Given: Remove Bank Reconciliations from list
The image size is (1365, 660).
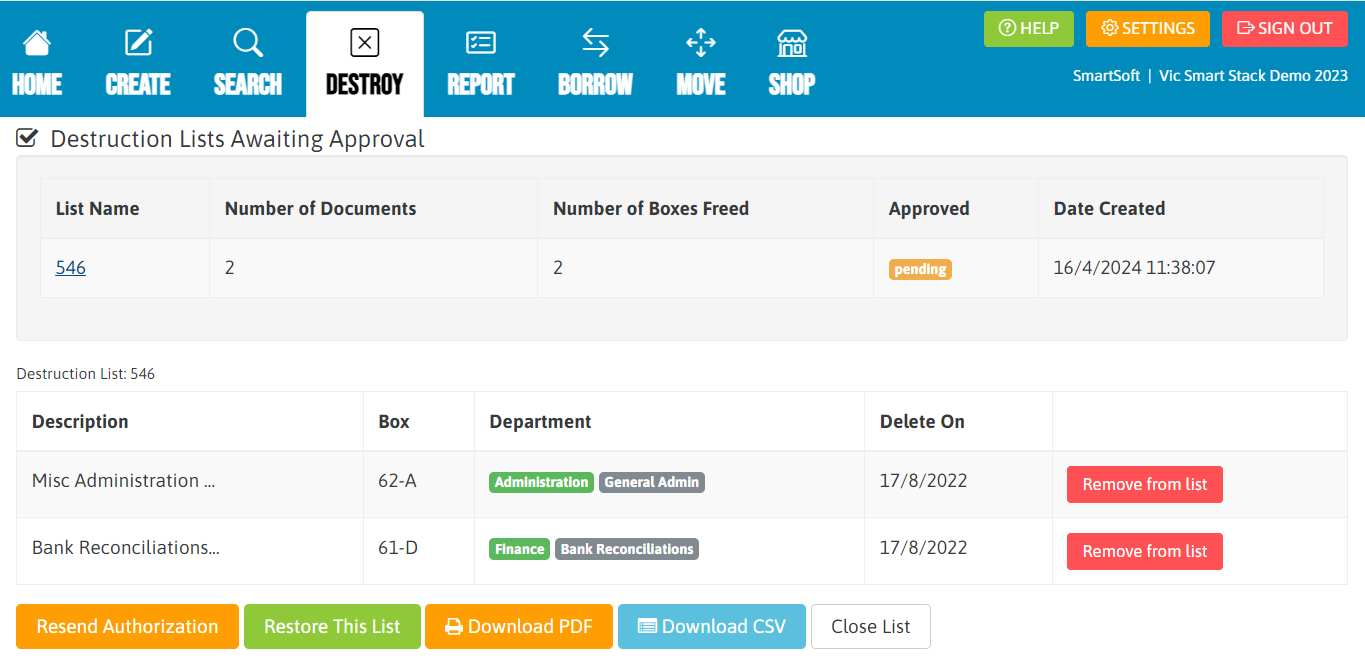Looking at the screenshot, I should click(1145, 551).
